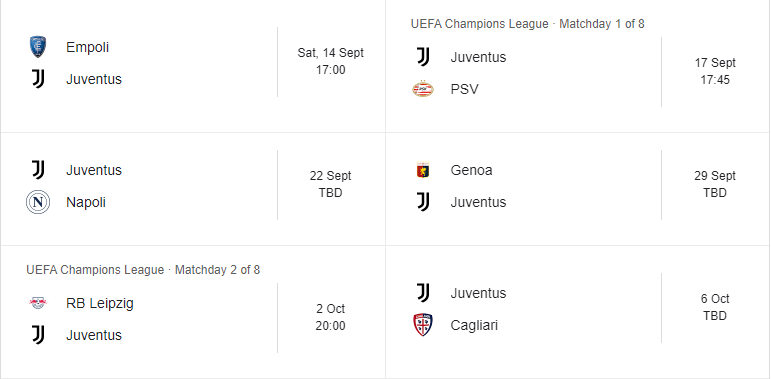Click the Empoli club crest
The height and width of the screenshot is (379, 771).
pos(38,47)
